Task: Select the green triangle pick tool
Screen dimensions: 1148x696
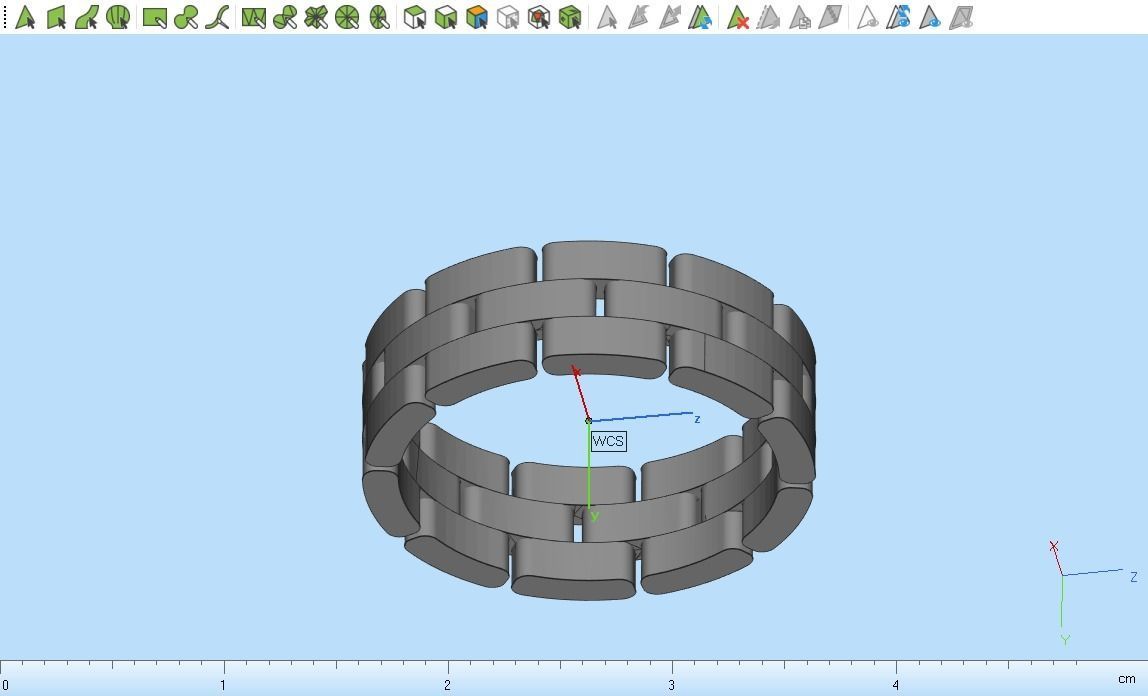Action: tap(25, 17)
